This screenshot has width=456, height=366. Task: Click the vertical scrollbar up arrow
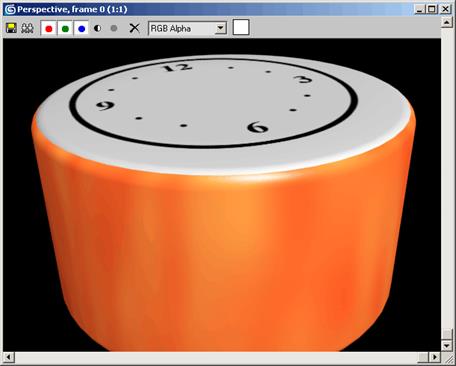tap(446, 22)
